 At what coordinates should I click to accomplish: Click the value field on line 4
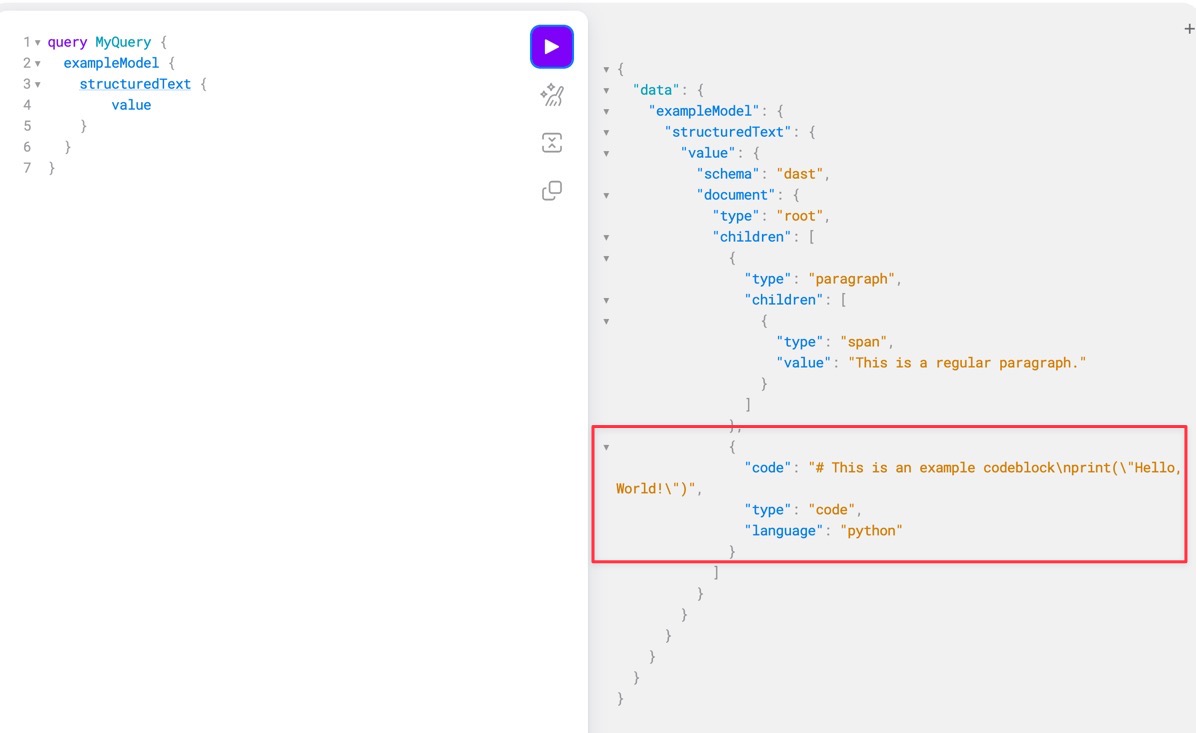[x=131, y=105]
